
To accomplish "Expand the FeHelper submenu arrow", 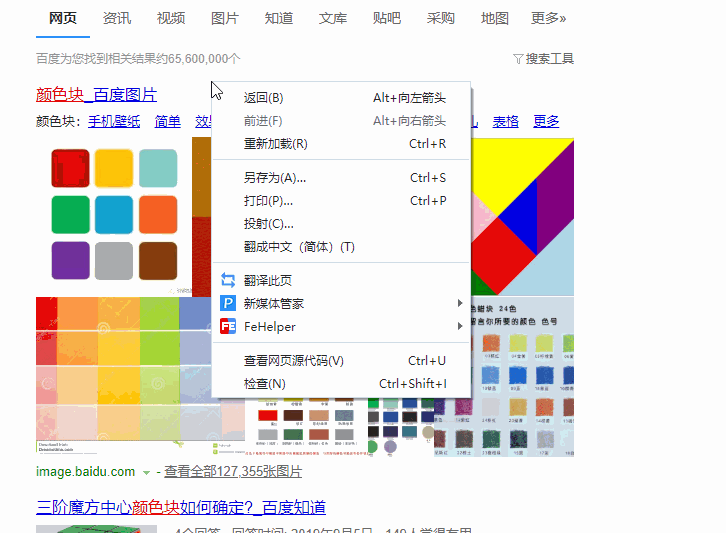I will 459,326.
